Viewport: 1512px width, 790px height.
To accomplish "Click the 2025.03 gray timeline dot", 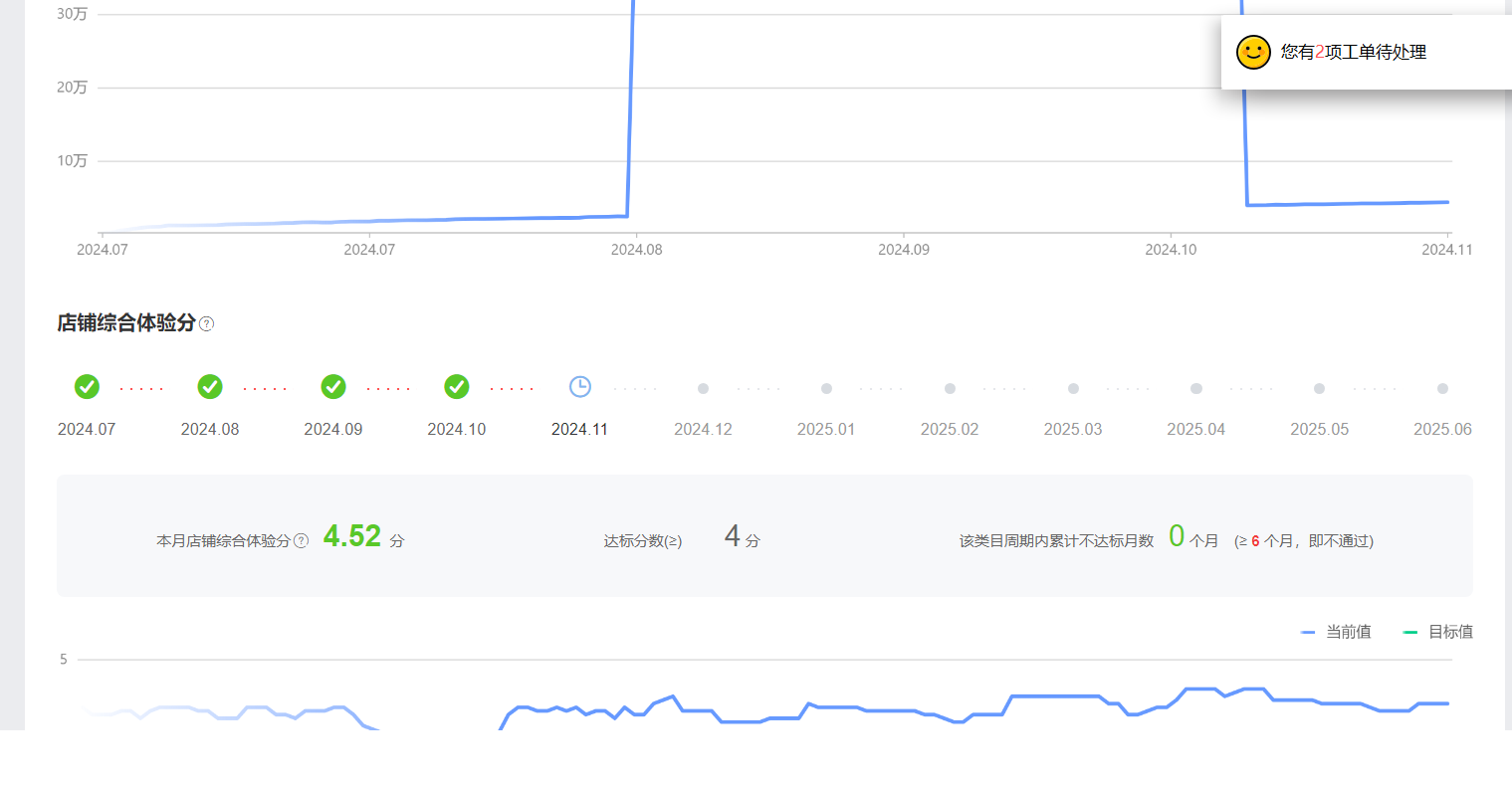I will [x=1073, y=389].
